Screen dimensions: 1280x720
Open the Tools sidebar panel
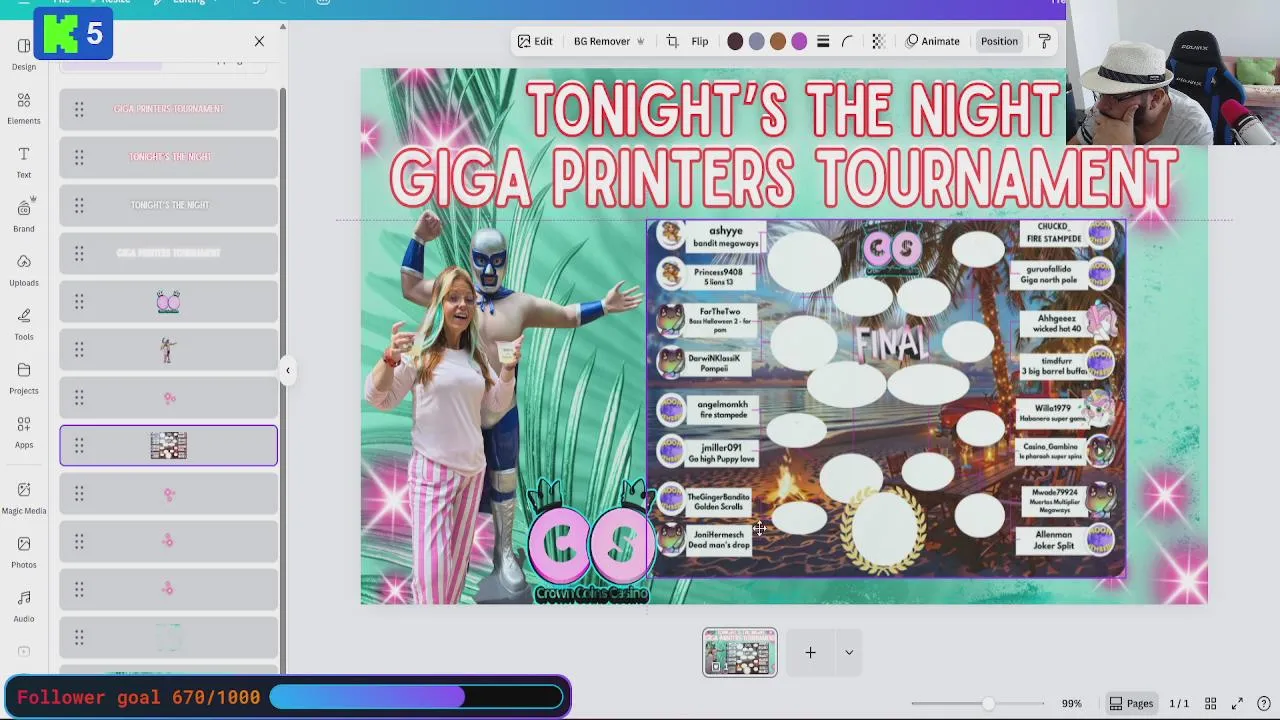[24, 324]
